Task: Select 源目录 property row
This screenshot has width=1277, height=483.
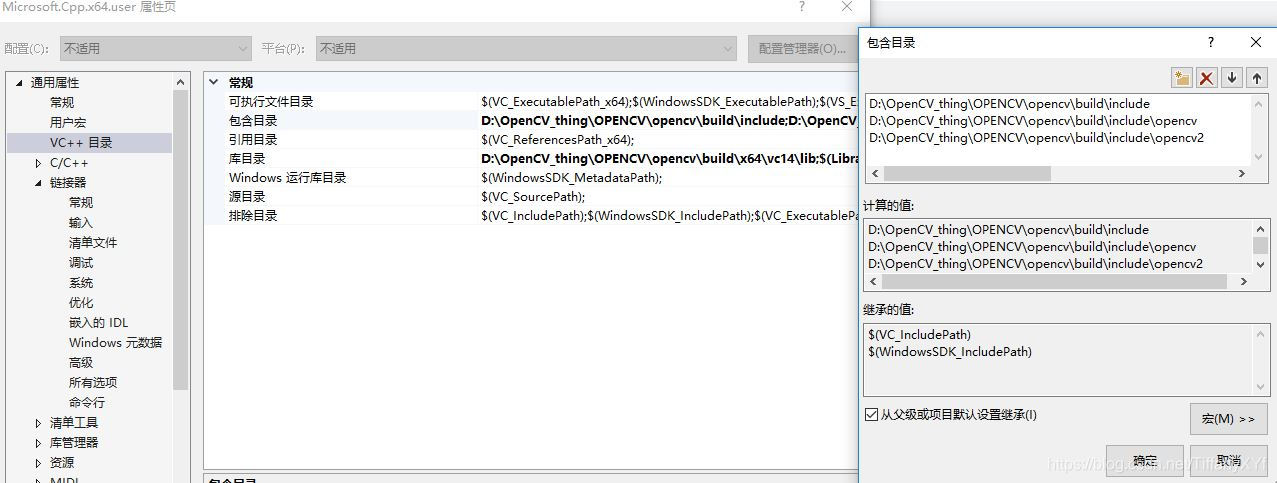Action: [x=531, y=197]
